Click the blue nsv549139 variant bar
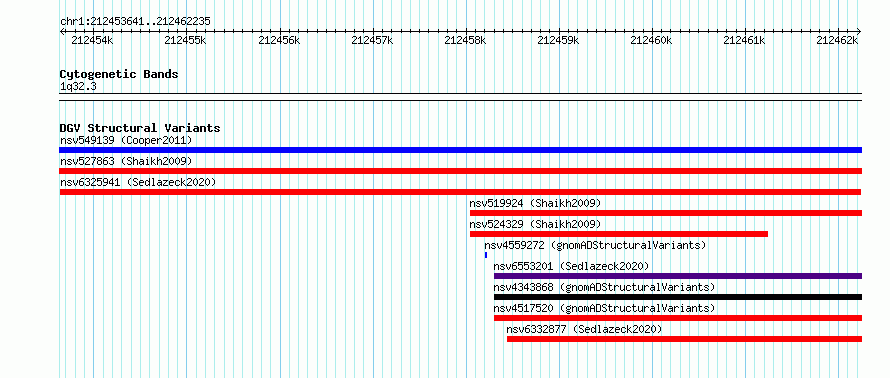The width and height of the screenshot is (890, 378). click(460, 150)
